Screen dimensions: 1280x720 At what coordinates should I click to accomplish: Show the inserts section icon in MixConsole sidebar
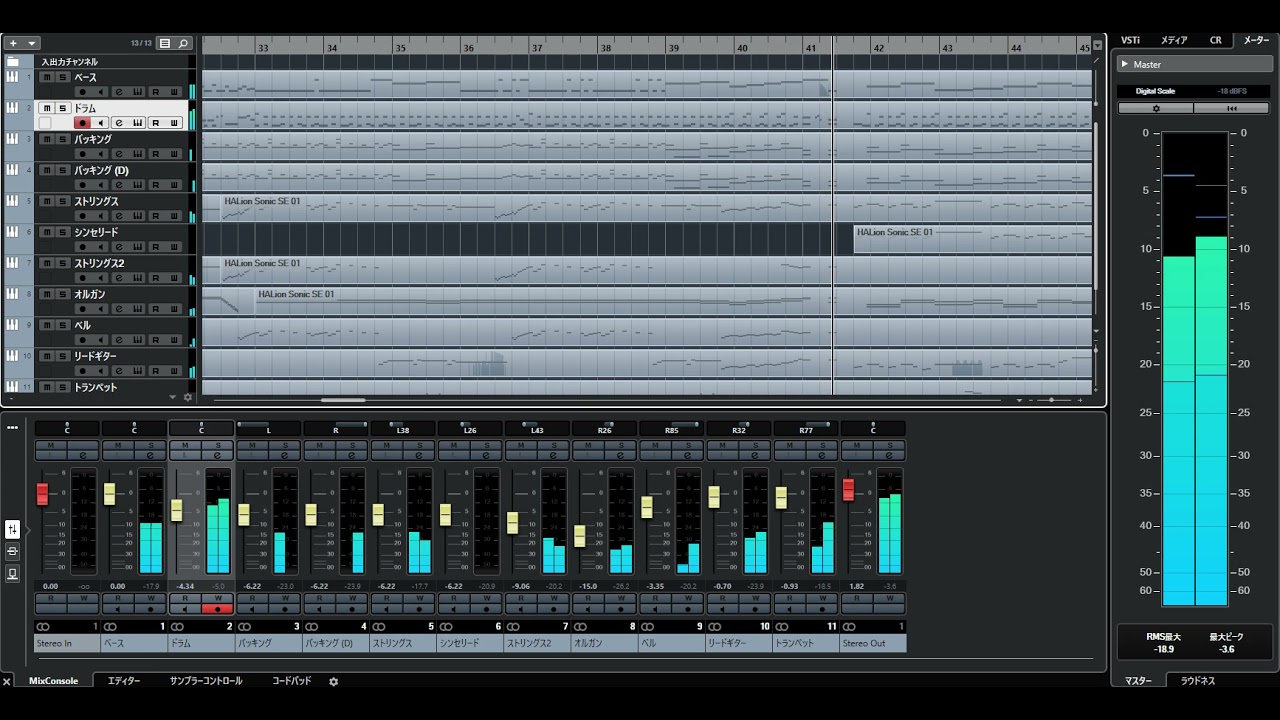tap(12, 551)
